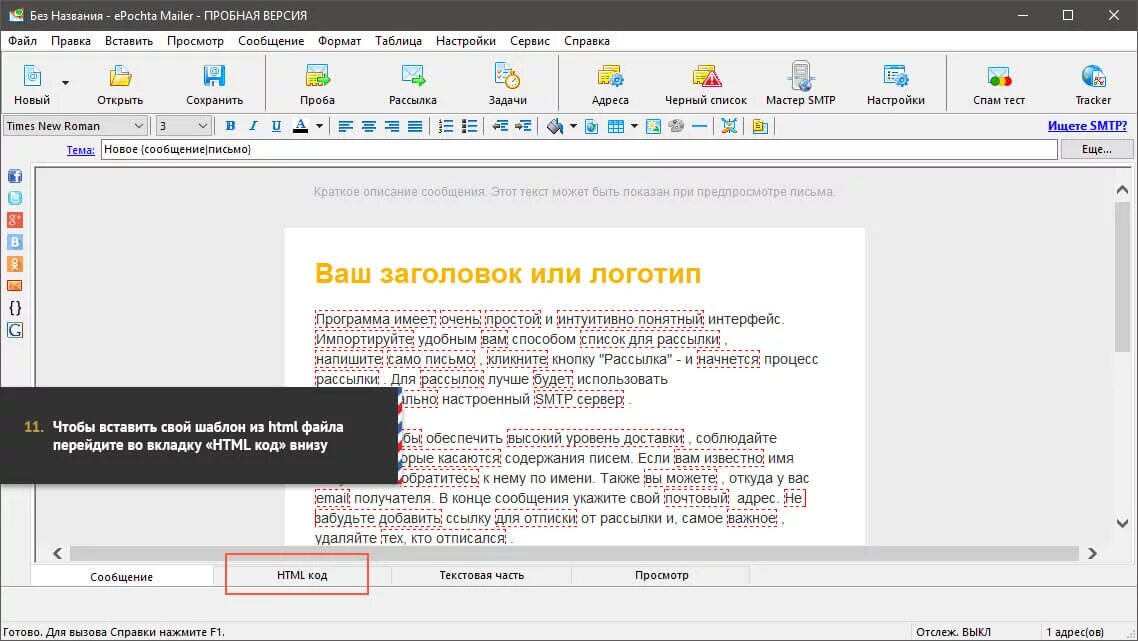1138x641 pixels.
Task: Click the vertical scrollbar down arrow
Action: pyautogui.click(x=1122, y=523)
